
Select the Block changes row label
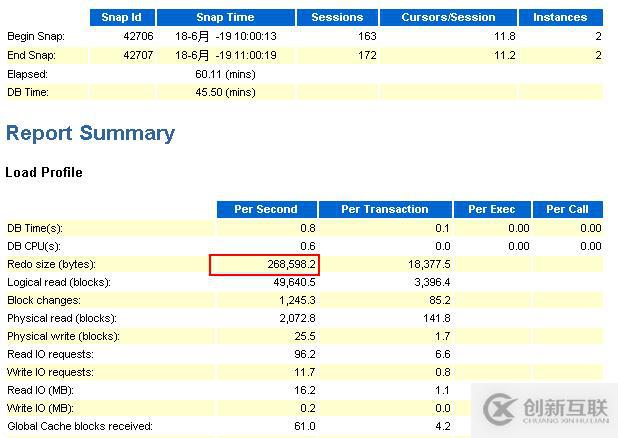pyautogui.click(x=44, y=300)
